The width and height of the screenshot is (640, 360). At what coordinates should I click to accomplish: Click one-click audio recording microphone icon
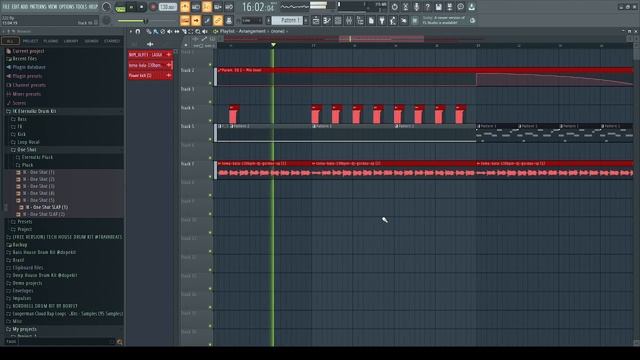pos(416,7)
